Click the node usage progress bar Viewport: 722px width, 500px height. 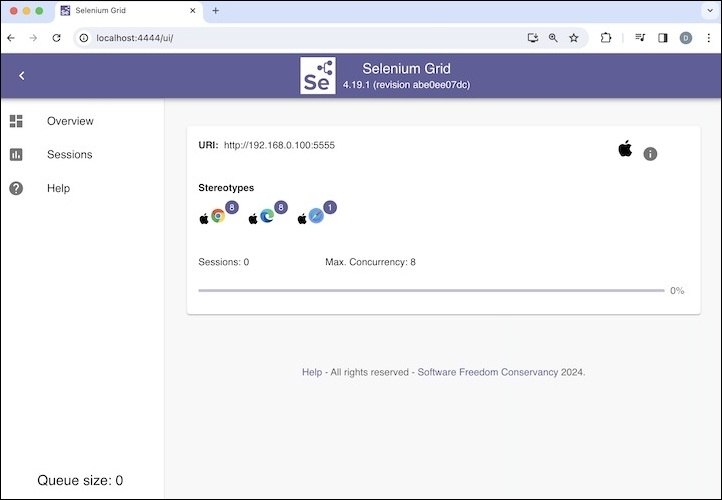click(x=431, y=291)
